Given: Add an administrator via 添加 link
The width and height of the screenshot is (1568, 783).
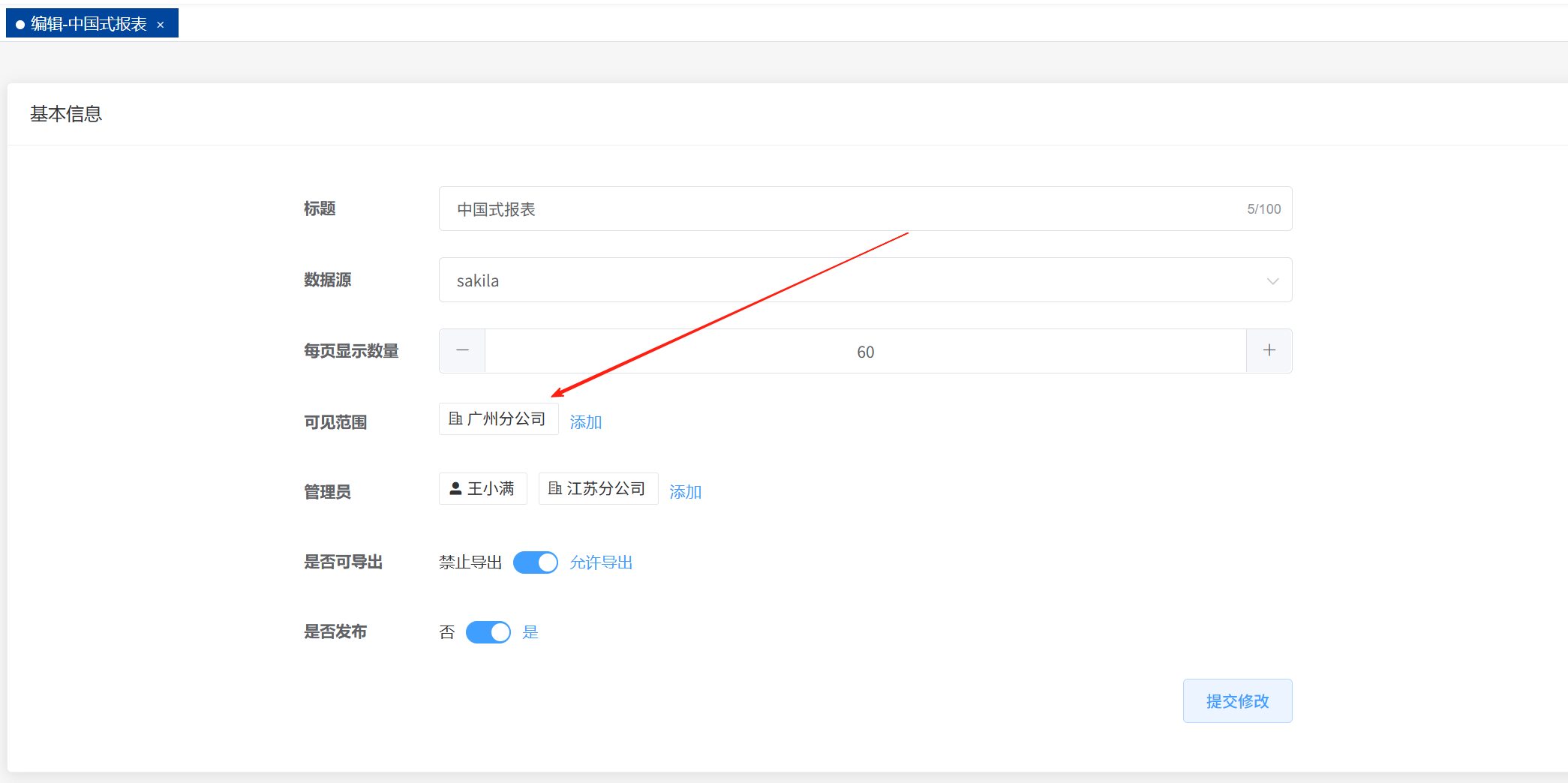Looking at the screenshot, I should tap(685, 492).
